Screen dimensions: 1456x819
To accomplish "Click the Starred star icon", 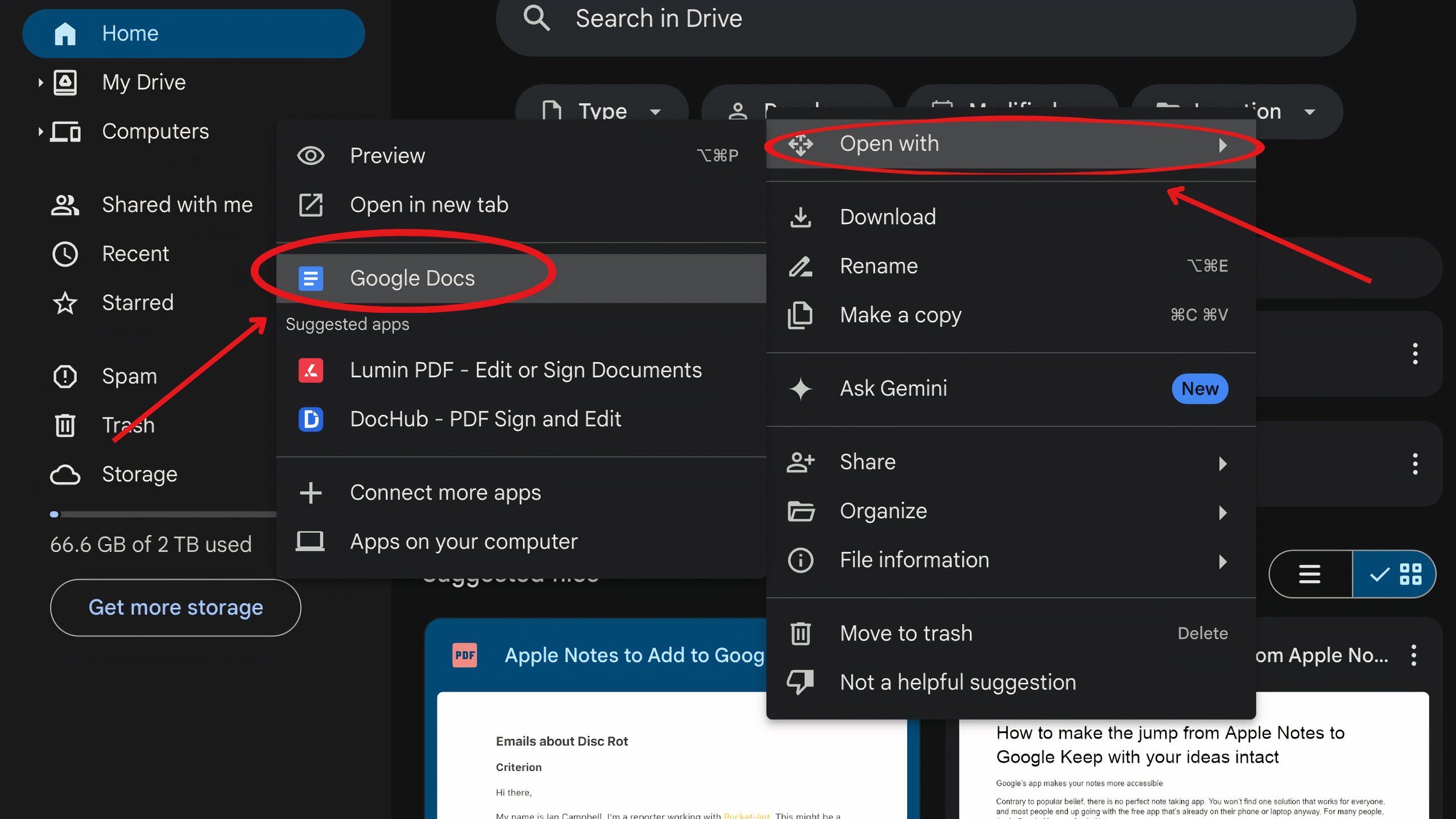I will click(x=65, y=303).
